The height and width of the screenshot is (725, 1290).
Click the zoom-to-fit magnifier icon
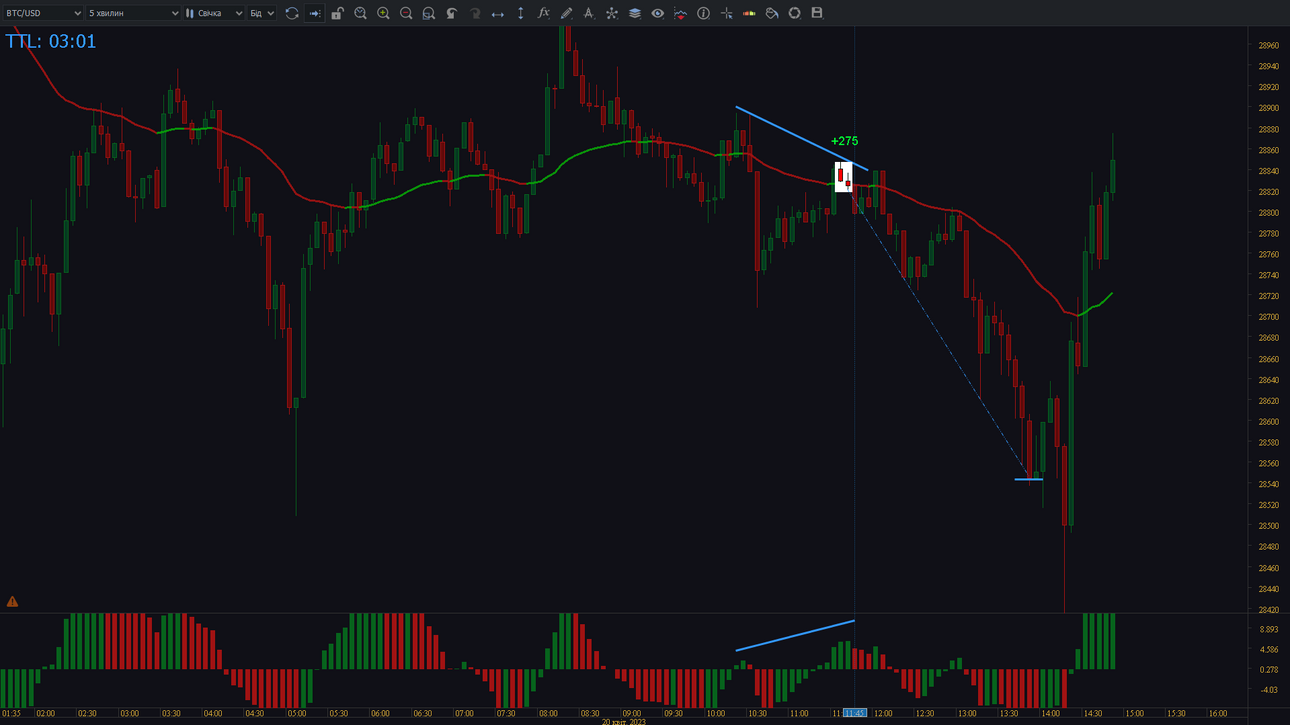pos(429,13)
